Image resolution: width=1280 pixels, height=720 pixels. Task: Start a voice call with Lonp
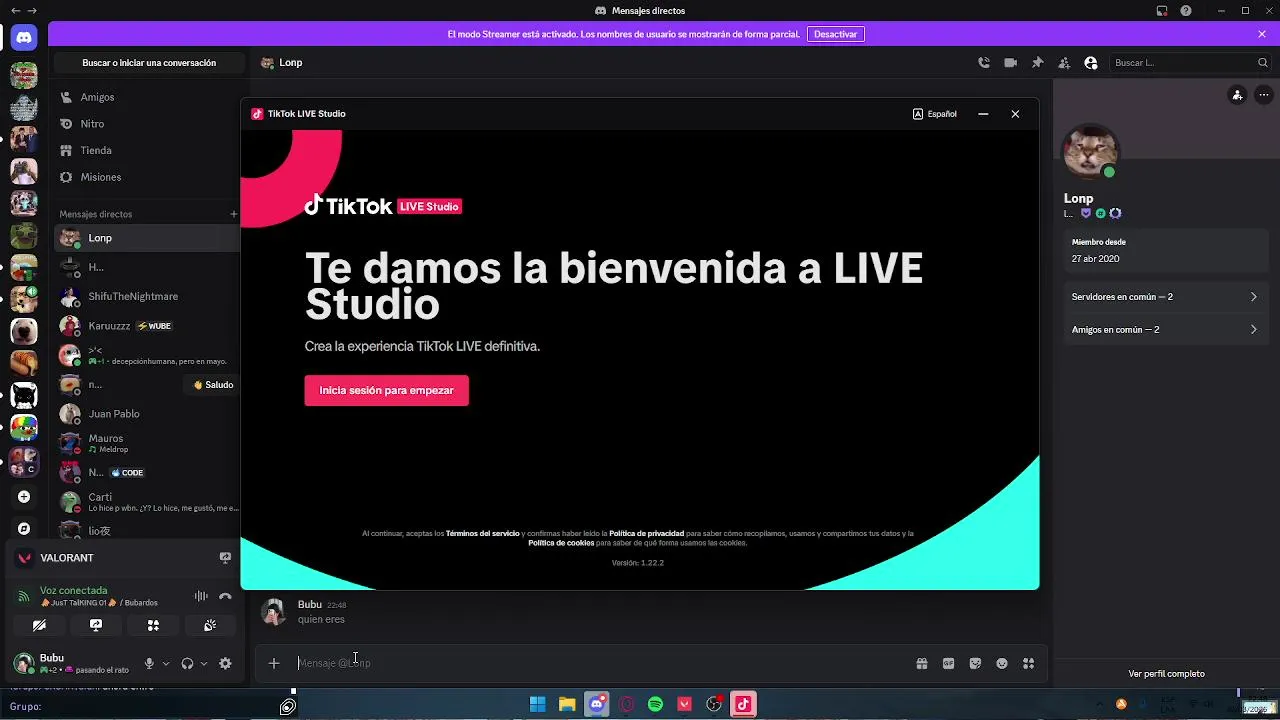coord(984,62)
